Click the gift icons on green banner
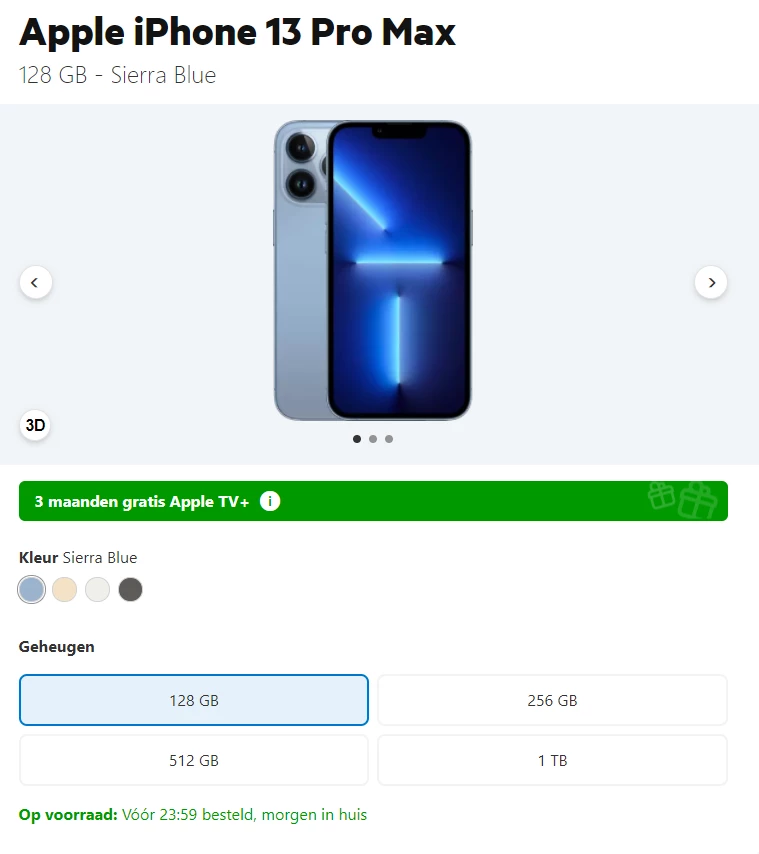 (682, 501)
